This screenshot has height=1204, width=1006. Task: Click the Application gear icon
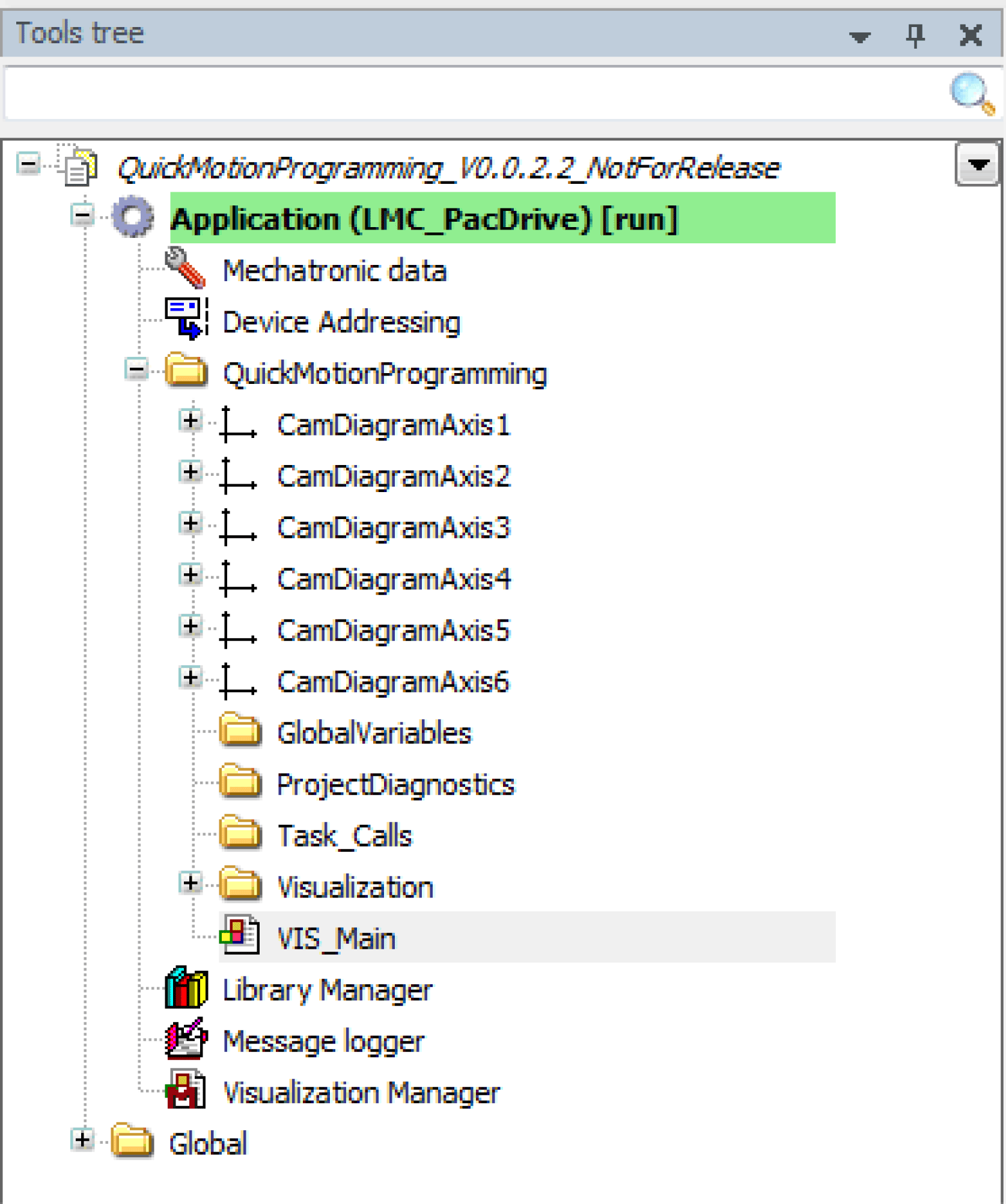[133, 216]
